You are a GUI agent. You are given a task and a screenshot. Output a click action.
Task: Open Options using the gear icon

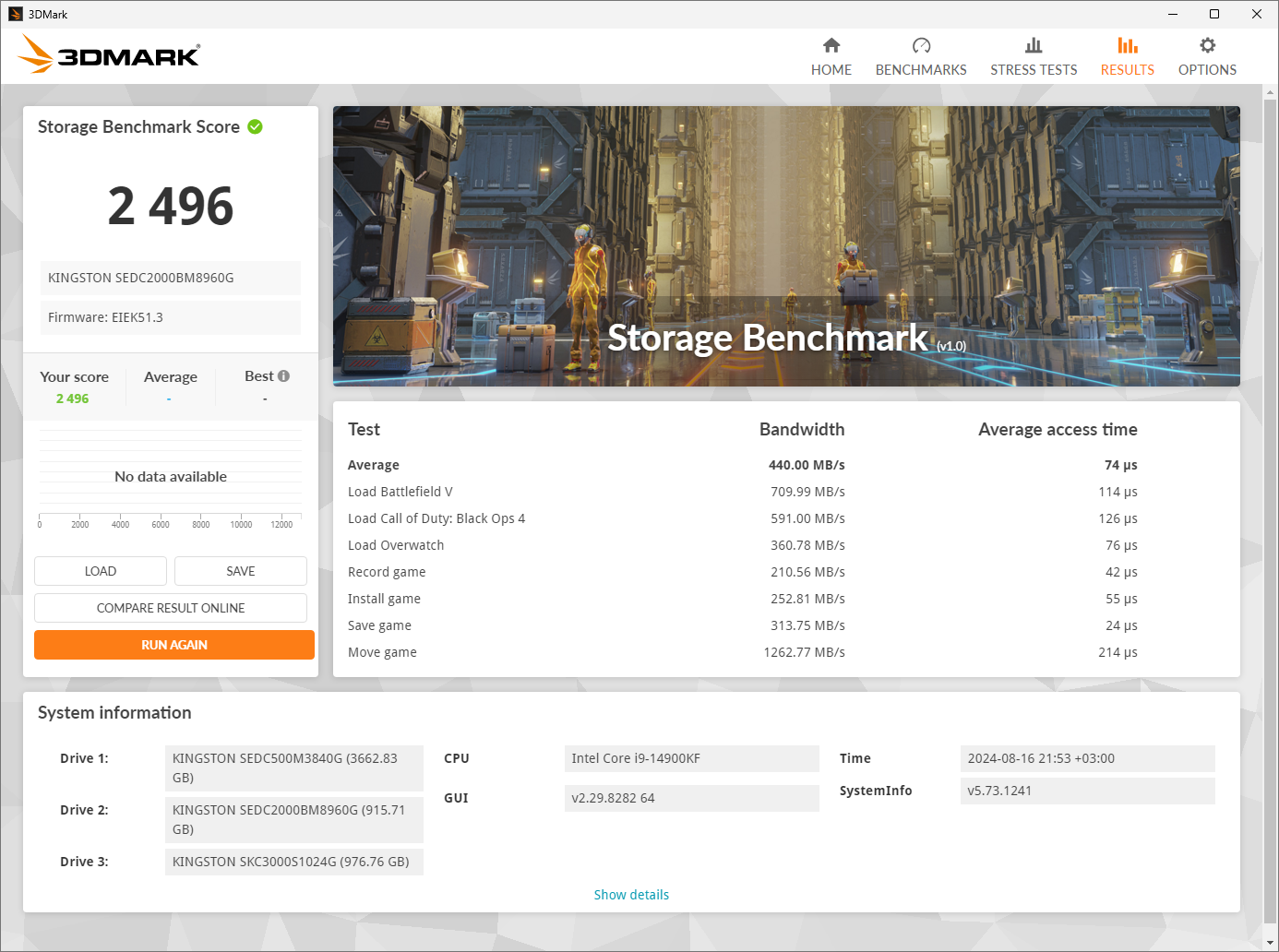[1207, 45]
